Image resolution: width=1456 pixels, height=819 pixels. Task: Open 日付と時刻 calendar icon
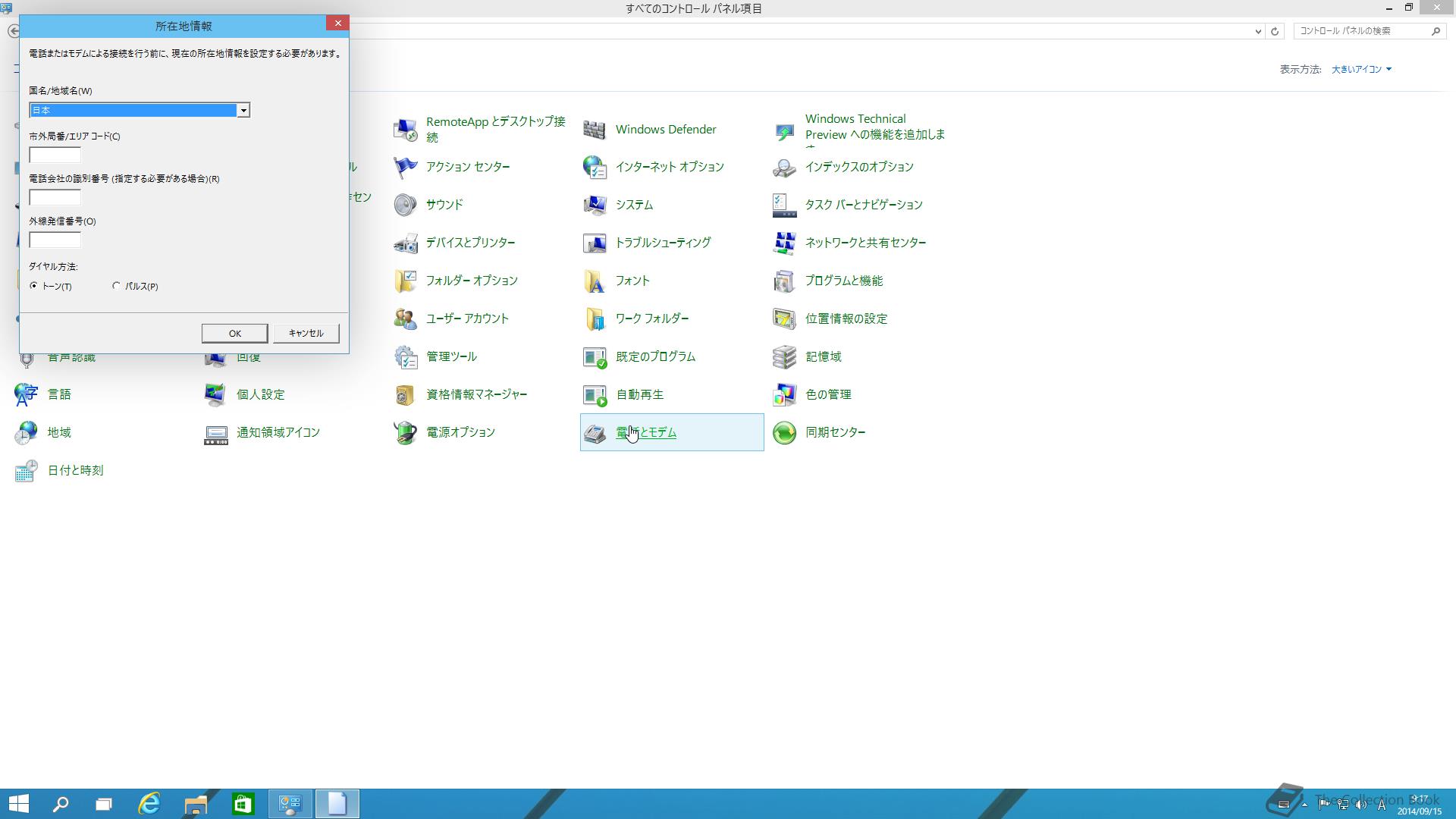(26, 471)
